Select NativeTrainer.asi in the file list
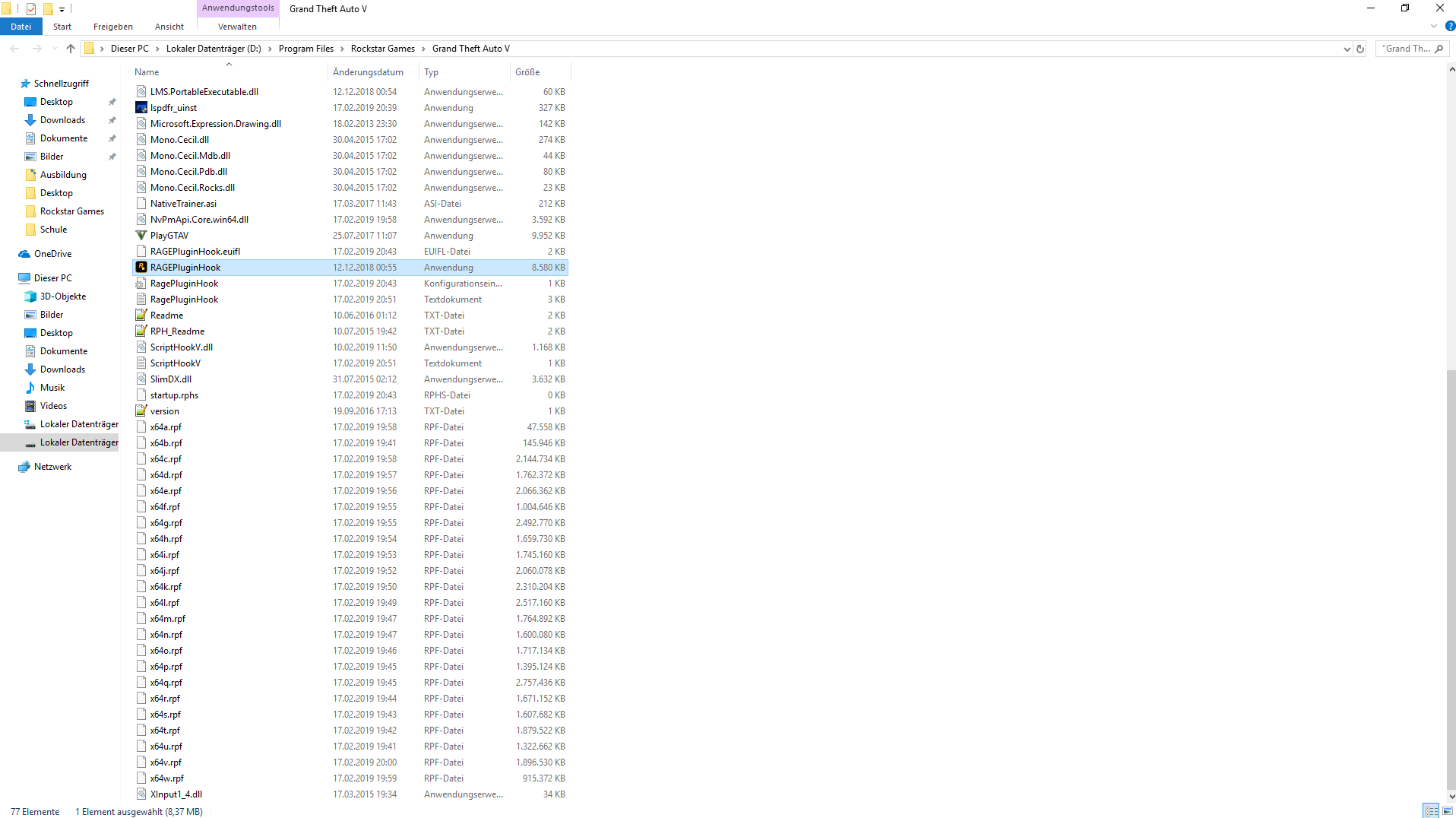Image resolution: width=1456 pixels, height=818 pixels. [350, 204]
